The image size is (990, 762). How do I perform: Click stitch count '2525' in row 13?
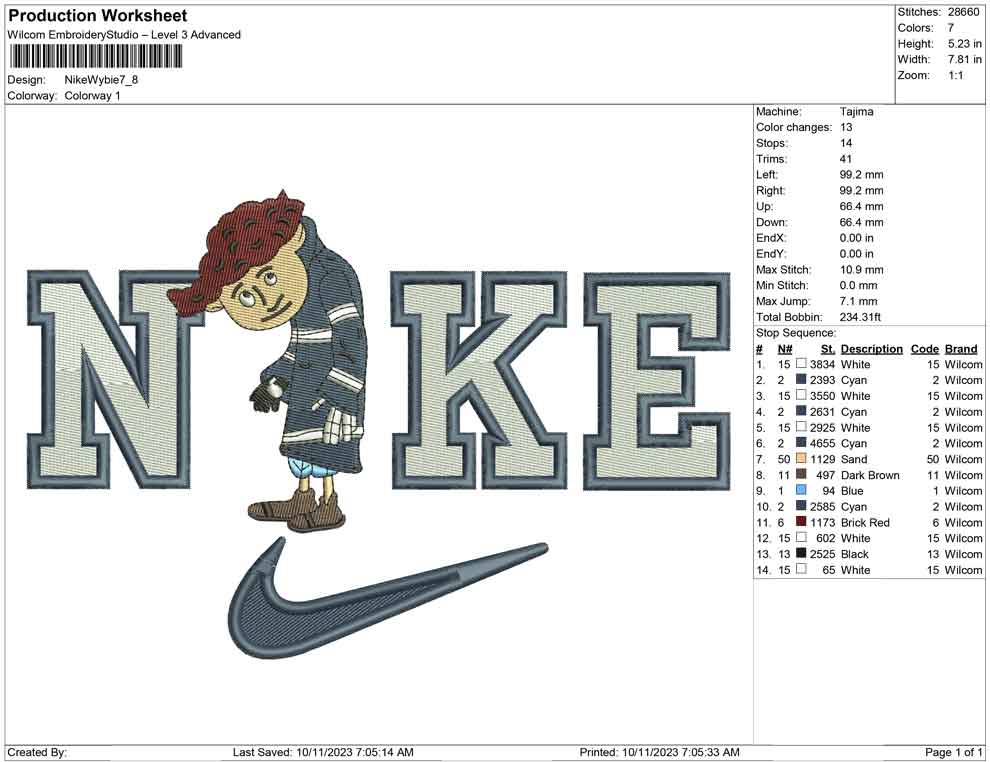click(x=823, y=554)
